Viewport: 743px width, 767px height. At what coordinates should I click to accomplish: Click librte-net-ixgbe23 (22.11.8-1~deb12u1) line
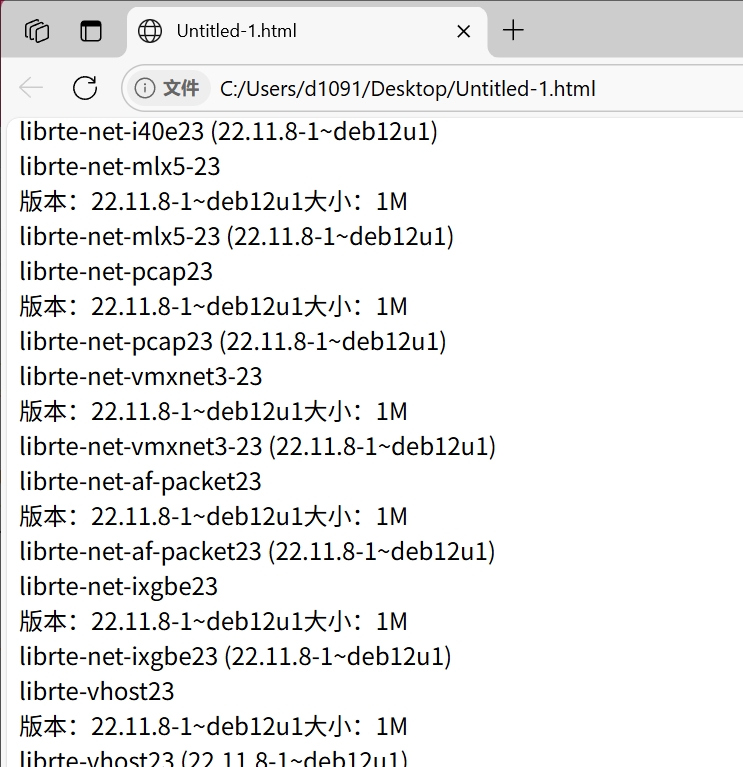(235, 656)
